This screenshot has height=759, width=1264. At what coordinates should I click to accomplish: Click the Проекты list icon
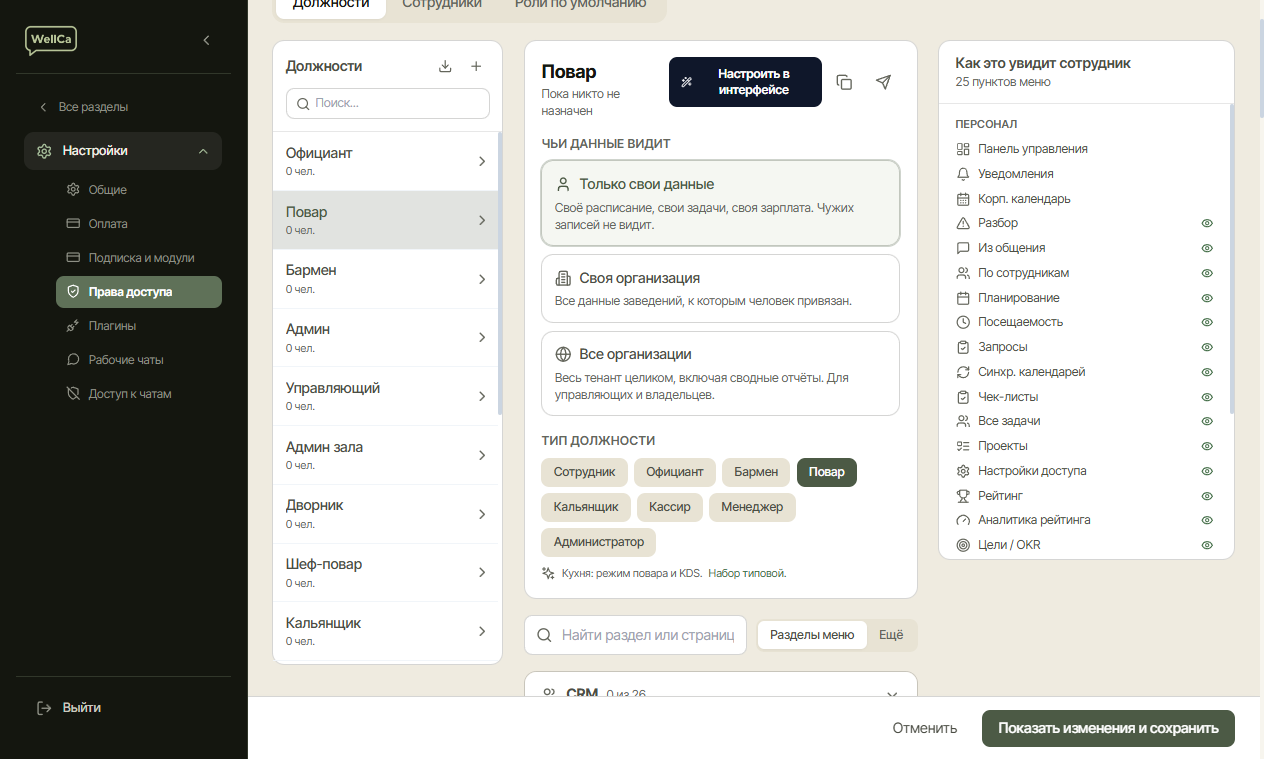pyautogui.click(x=963, y=446)
